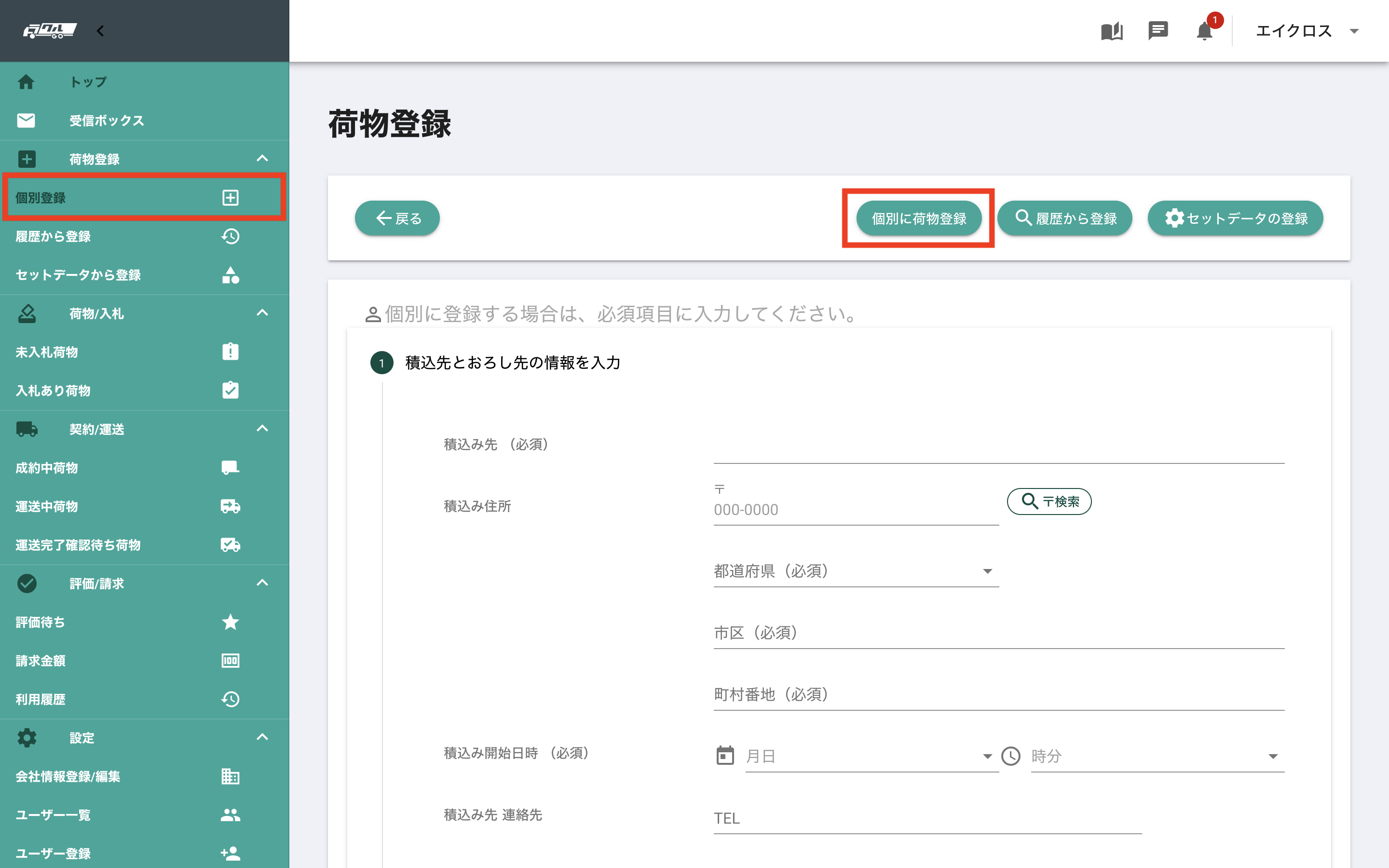
Task: Open ユーザー一覧 page
Action: tap(145, 815)
